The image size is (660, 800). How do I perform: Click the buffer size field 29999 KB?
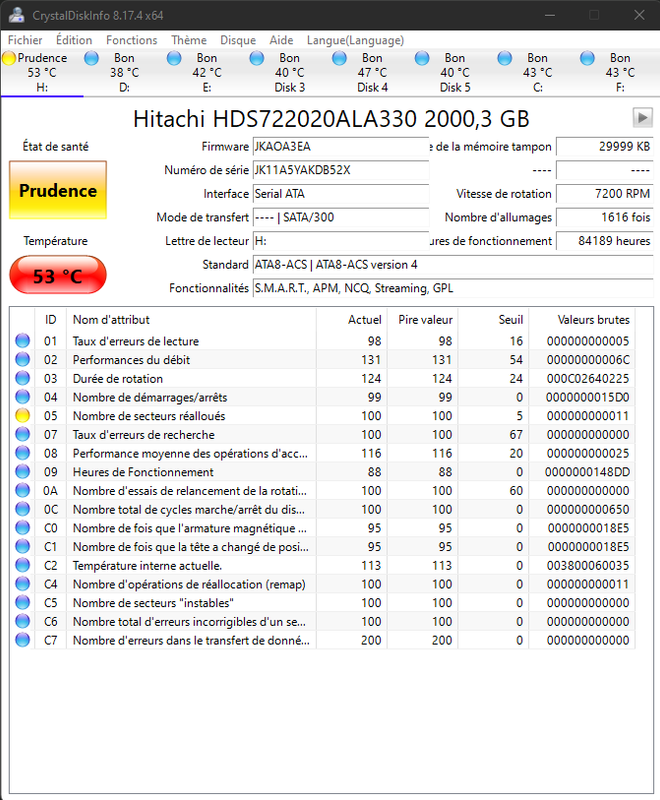(604, 147)
